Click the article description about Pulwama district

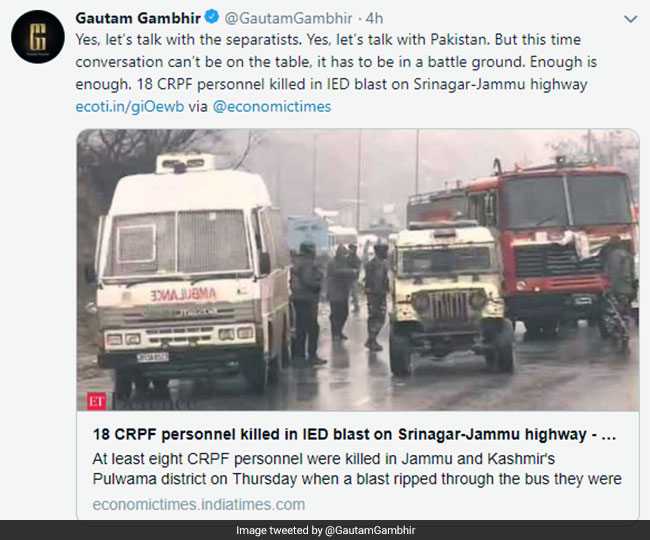tap(357, 469)
